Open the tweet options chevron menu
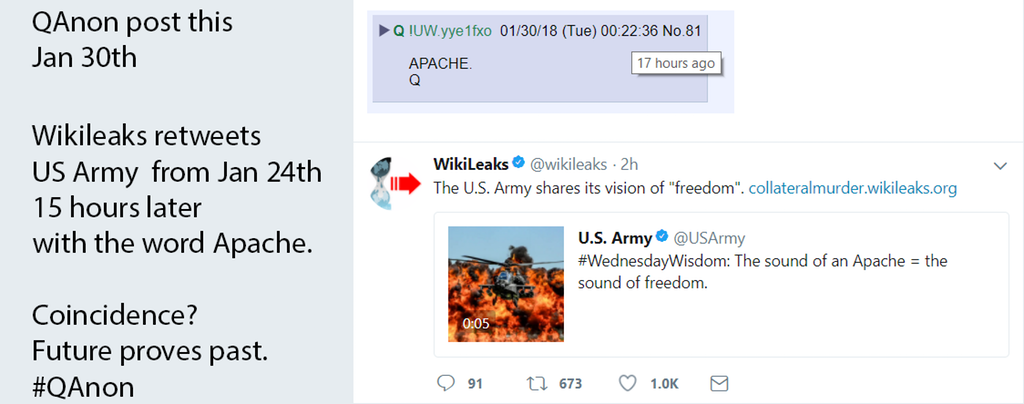Screen dimensions: 1024x404 click(x=1000, y=165)
